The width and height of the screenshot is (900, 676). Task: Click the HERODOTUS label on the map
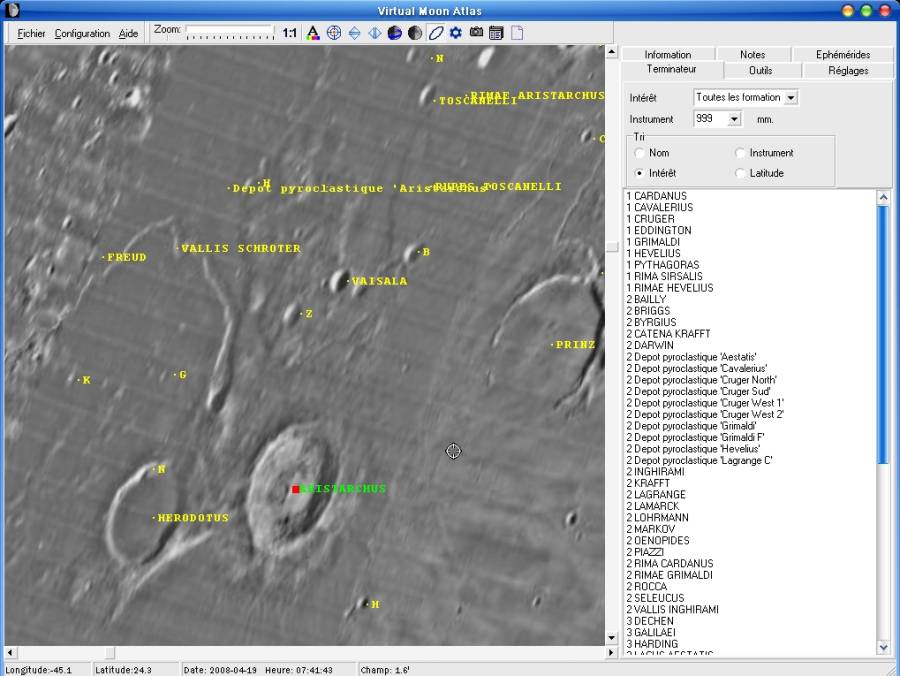(193, 518)
